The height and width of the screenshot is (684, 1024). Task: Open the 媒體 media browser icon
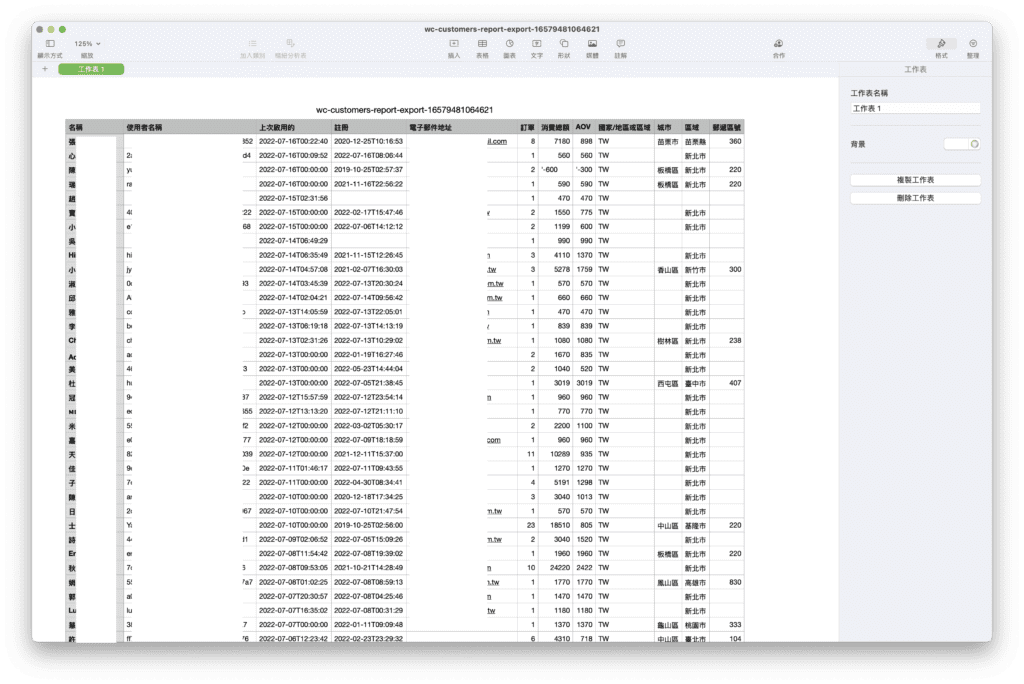(592, 44)
